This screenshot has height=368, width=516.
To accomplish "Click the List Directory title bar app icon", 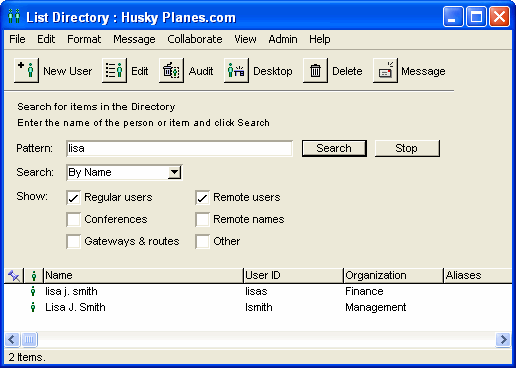I will (x=14, y=16).
